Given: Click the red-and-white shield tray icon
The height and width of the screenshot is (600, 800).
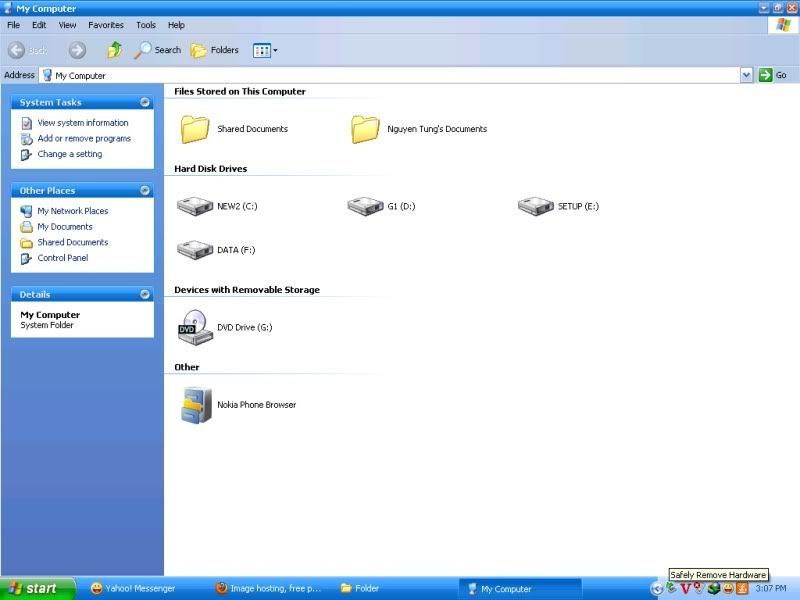Looking at the screenshot, I should [x=699, y=588].
